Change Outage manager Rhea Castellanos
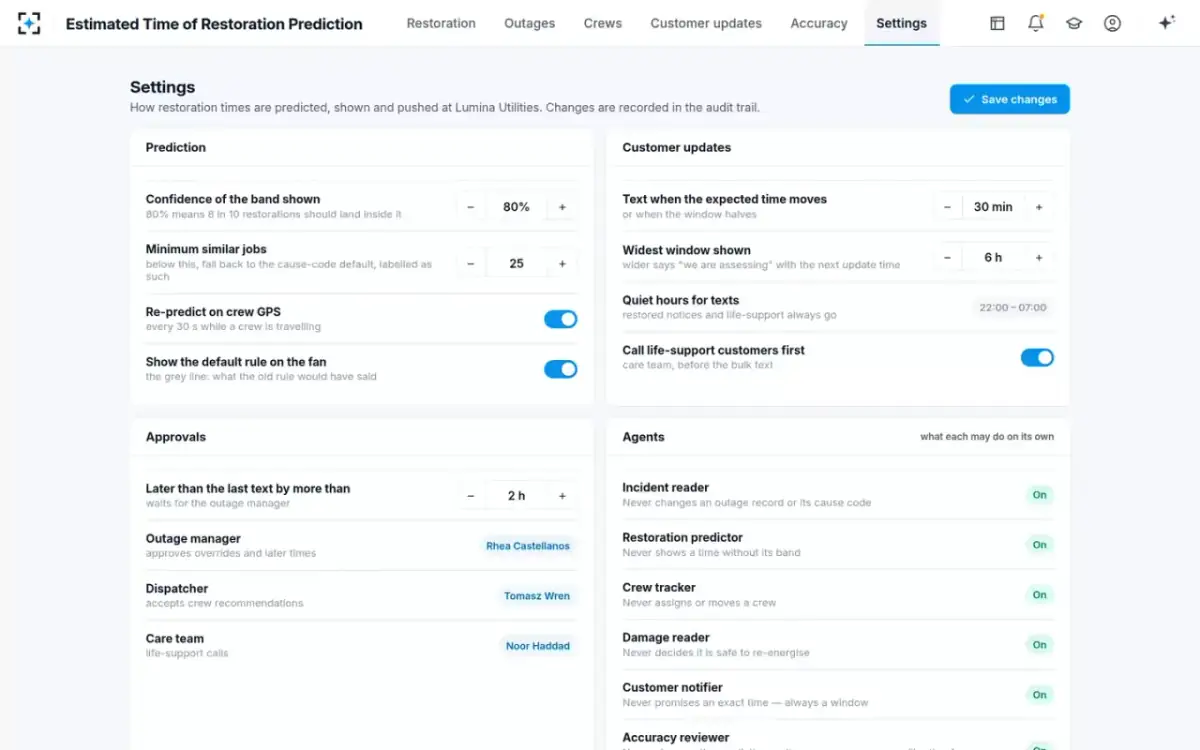This screenshot has height=750, width=1200. 528,546
